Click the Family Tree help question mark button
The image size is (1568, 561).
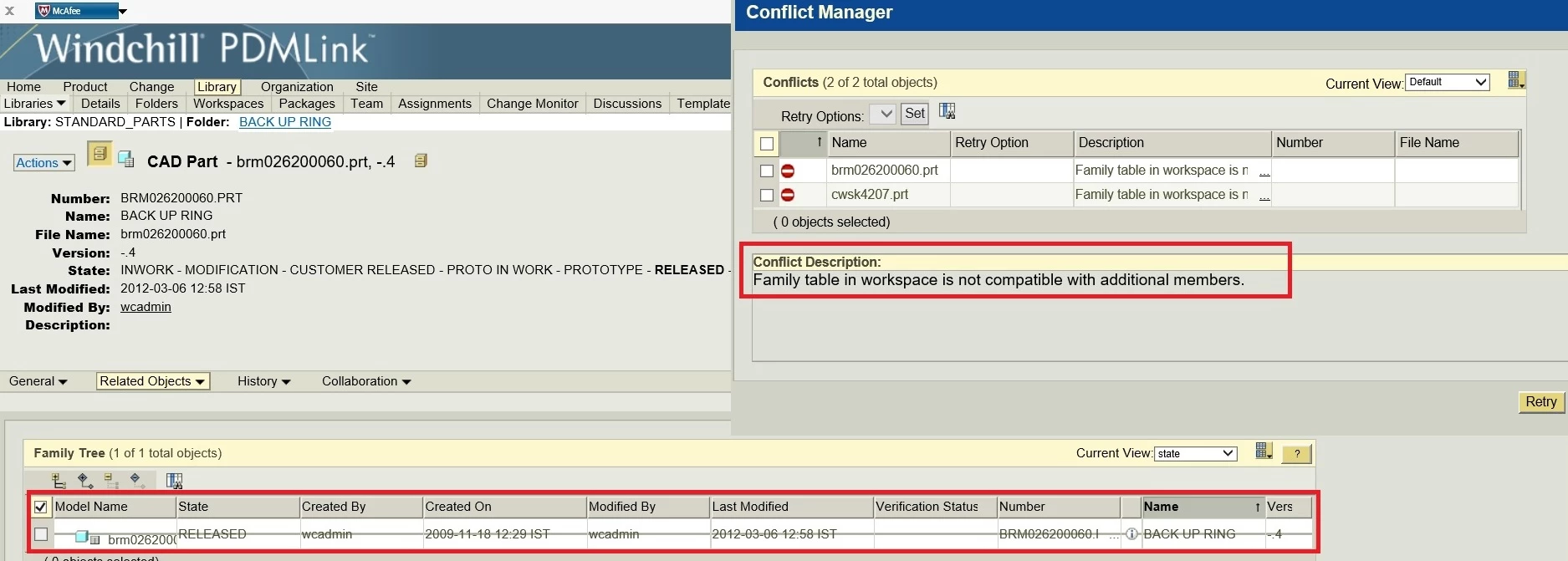[x=1297, y=453]
